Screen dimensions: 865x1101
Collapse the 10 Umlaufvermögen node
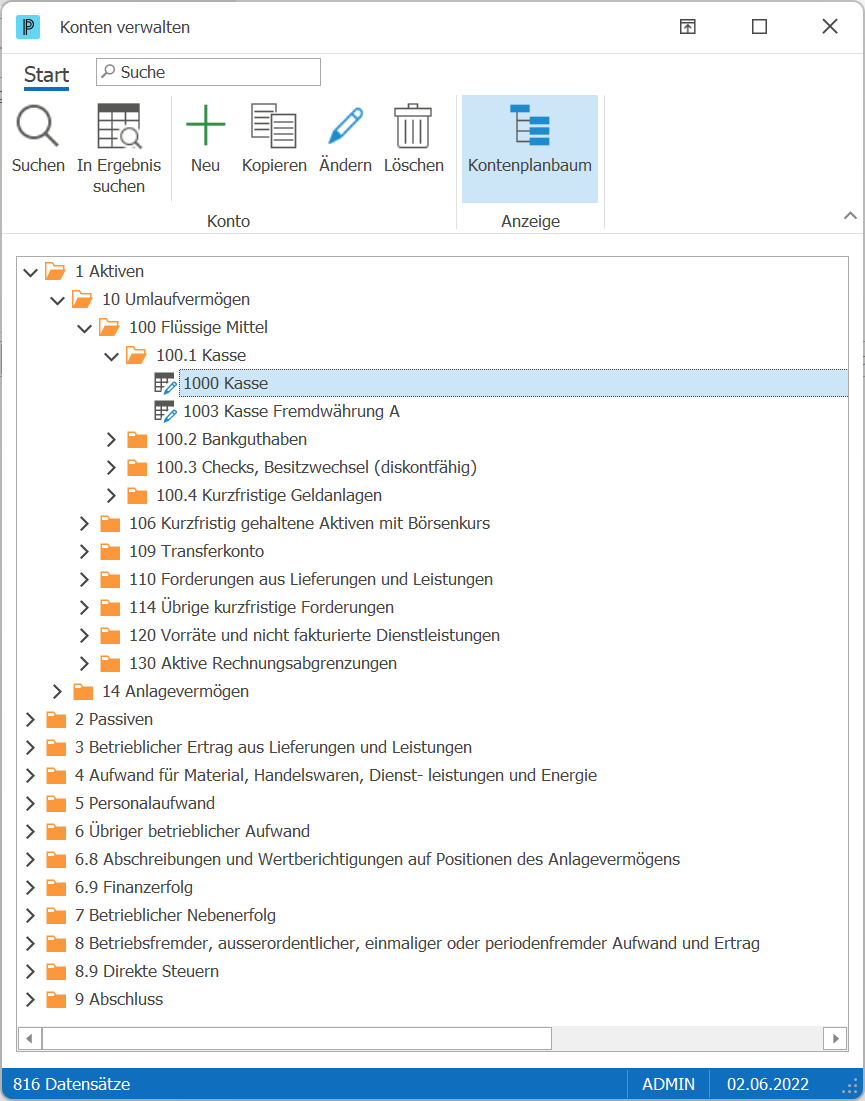tap(58, 300)
